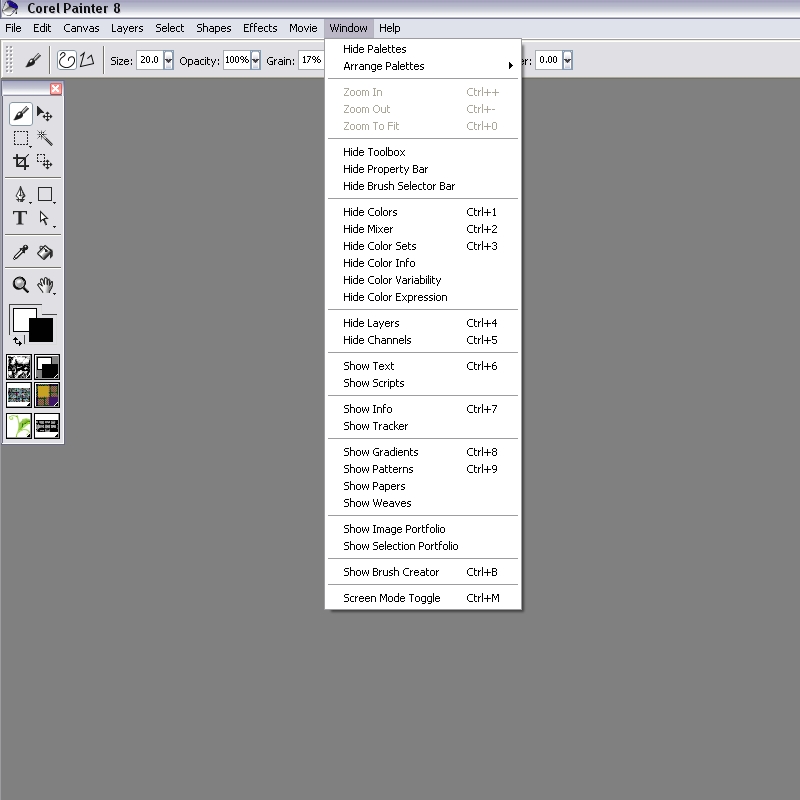Choose Hide Colors

(x=422, y=212)
